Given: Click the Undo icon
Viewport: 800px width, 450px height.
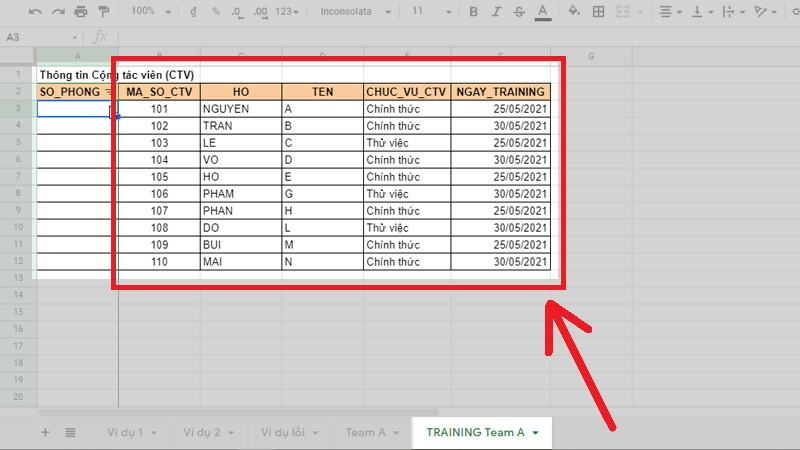Looking at the screenshot, I should point(36,12).
